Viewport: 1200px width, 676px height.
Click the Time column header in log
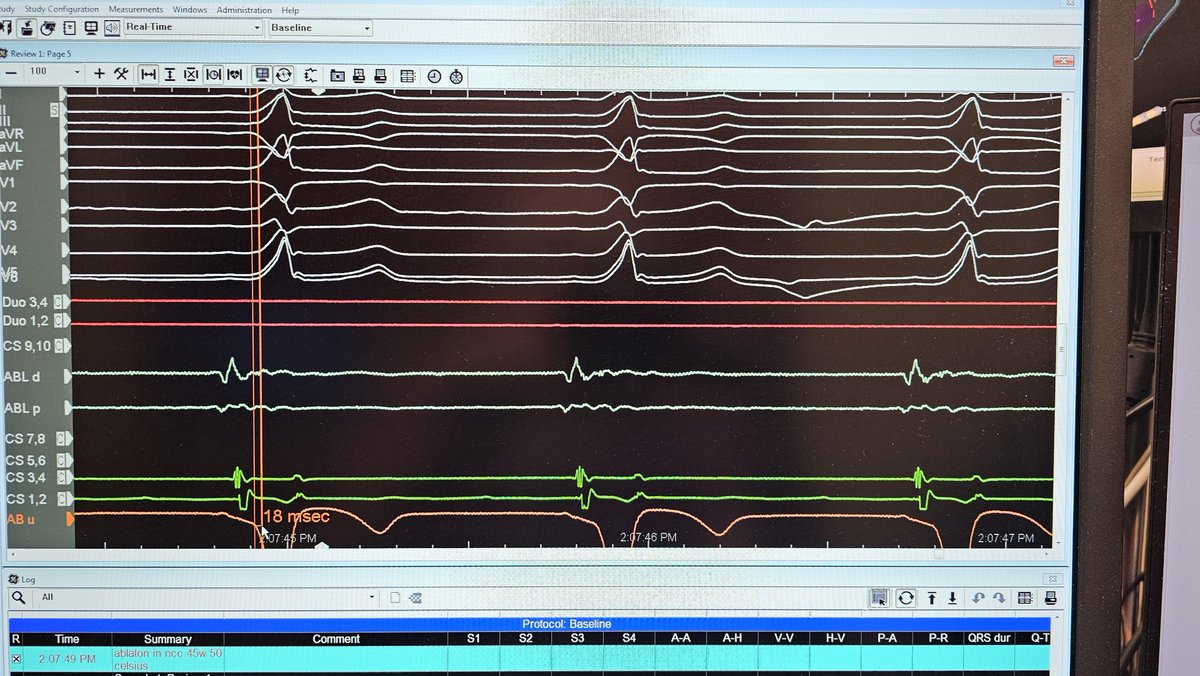pos(67,639)
